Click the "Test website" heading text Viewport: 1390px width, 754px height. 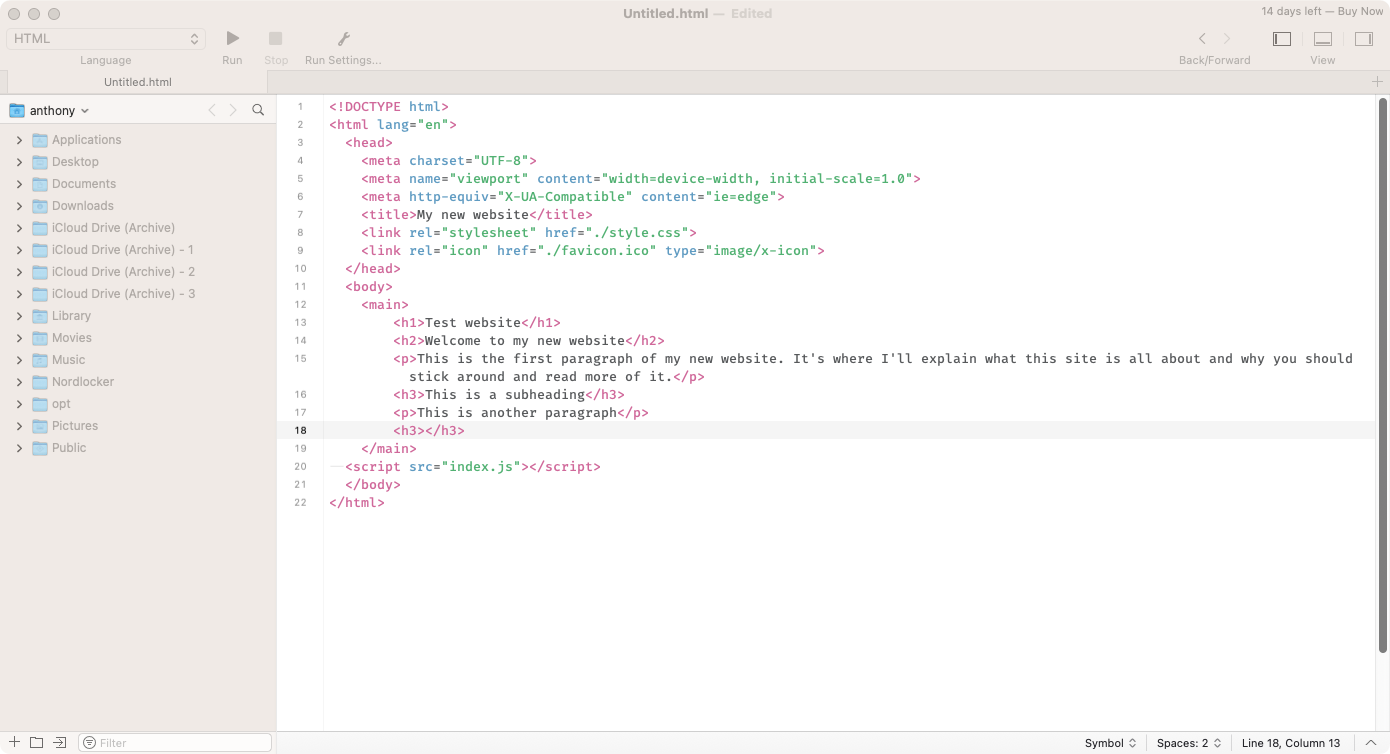(x=473, y=323)
